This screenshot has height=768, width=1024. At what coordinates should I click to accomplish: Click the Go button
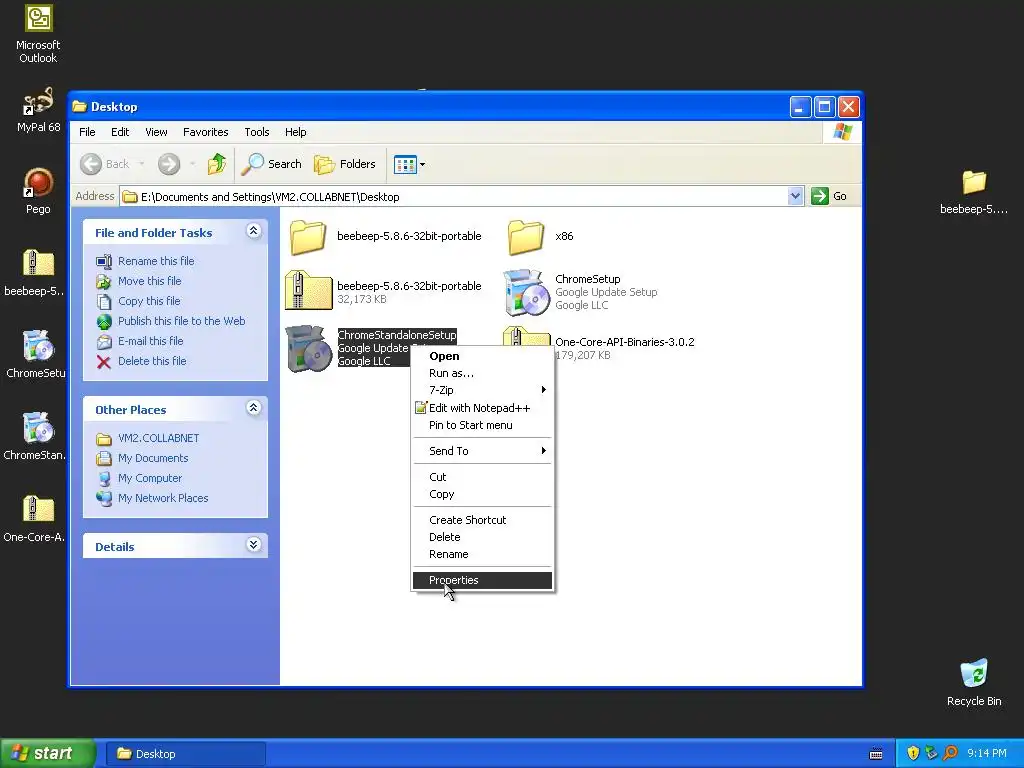coord(829,196)
